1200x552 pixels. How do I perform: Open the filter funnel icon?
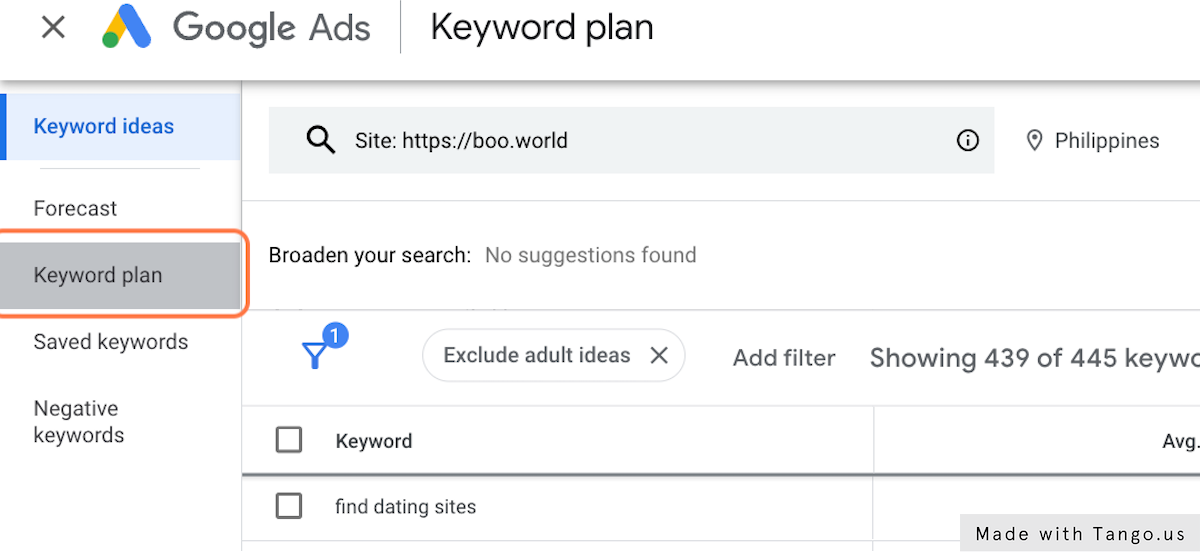315,355
